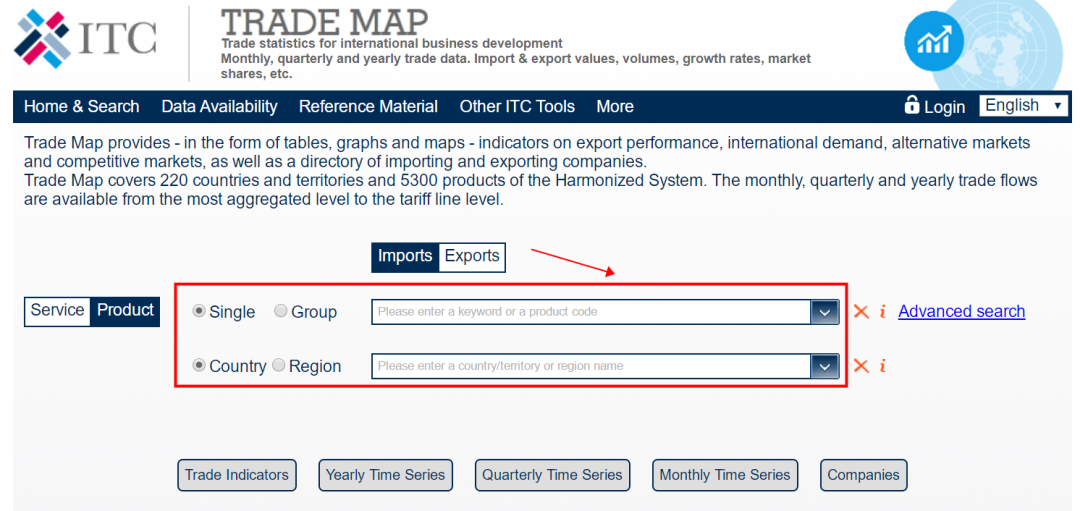
Task: Clear the product field with orange X
Action: pos(861,311)
